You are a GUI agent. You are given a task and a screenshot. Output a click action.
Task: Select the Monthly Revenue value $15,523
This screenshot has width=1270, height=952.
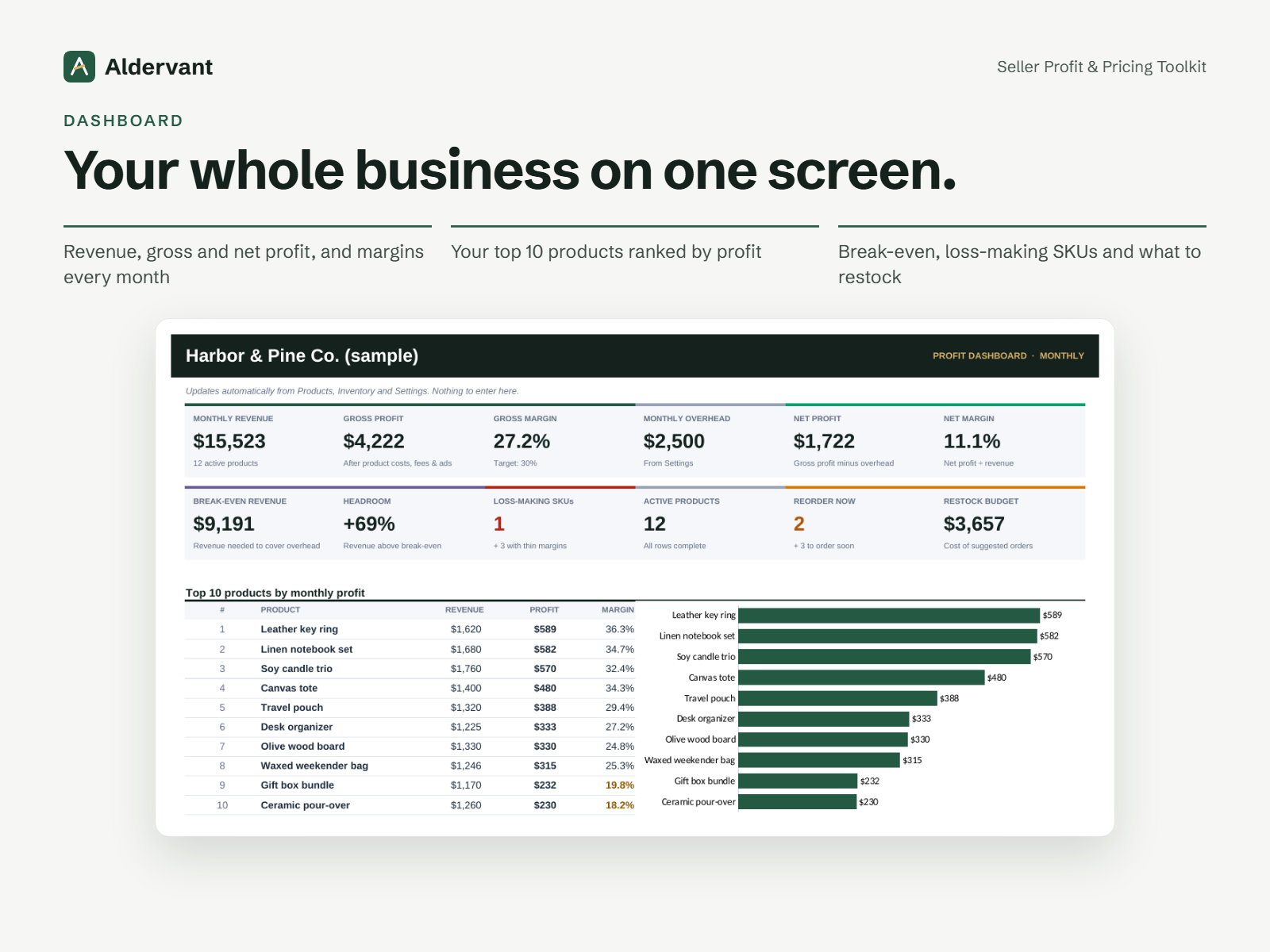pyautogui.click(x=229, y=441)
